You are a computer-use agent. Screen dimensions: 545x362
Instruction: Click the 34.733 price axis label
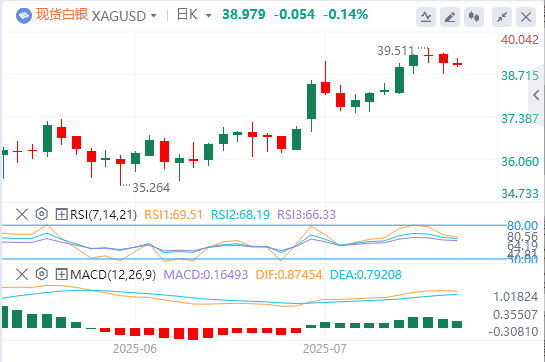(x=520, y=193)
